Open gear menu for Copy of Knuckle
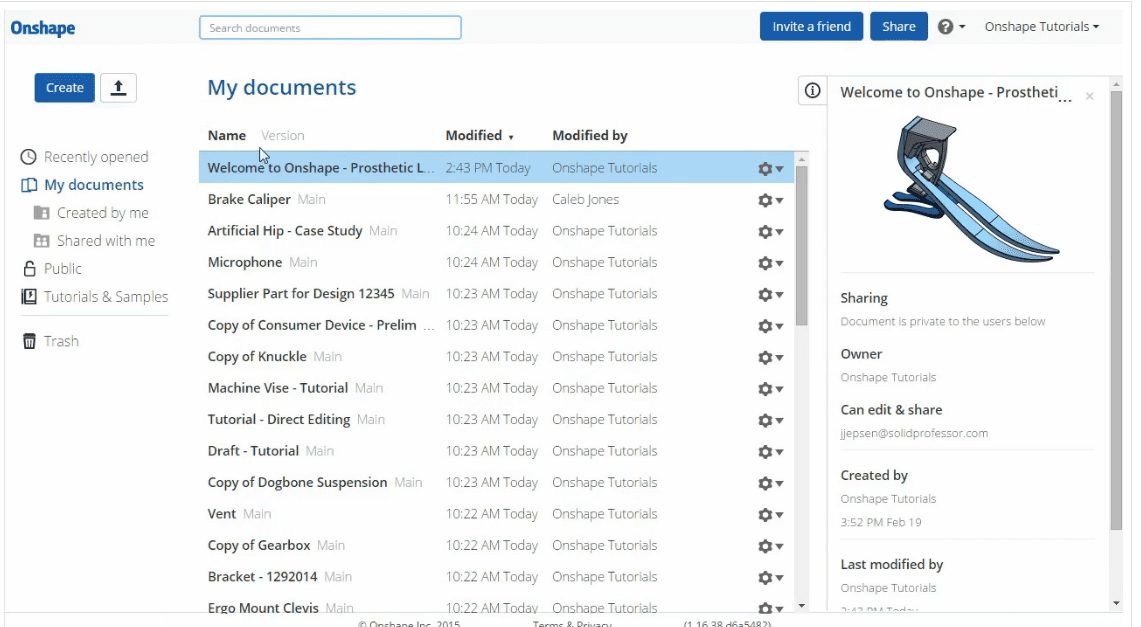Viewport: 1141px width, 627px height. tap(771, 357)
